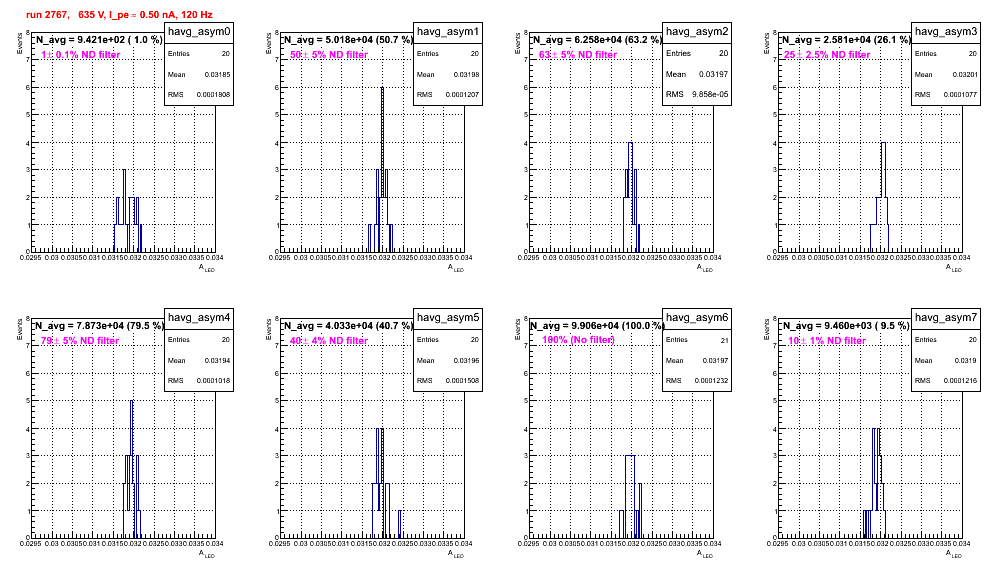The height and width of the screenshot is (572, 996).
Task: Click Mean 0.03185 in havg_asym0 stats
Action: 199,75
